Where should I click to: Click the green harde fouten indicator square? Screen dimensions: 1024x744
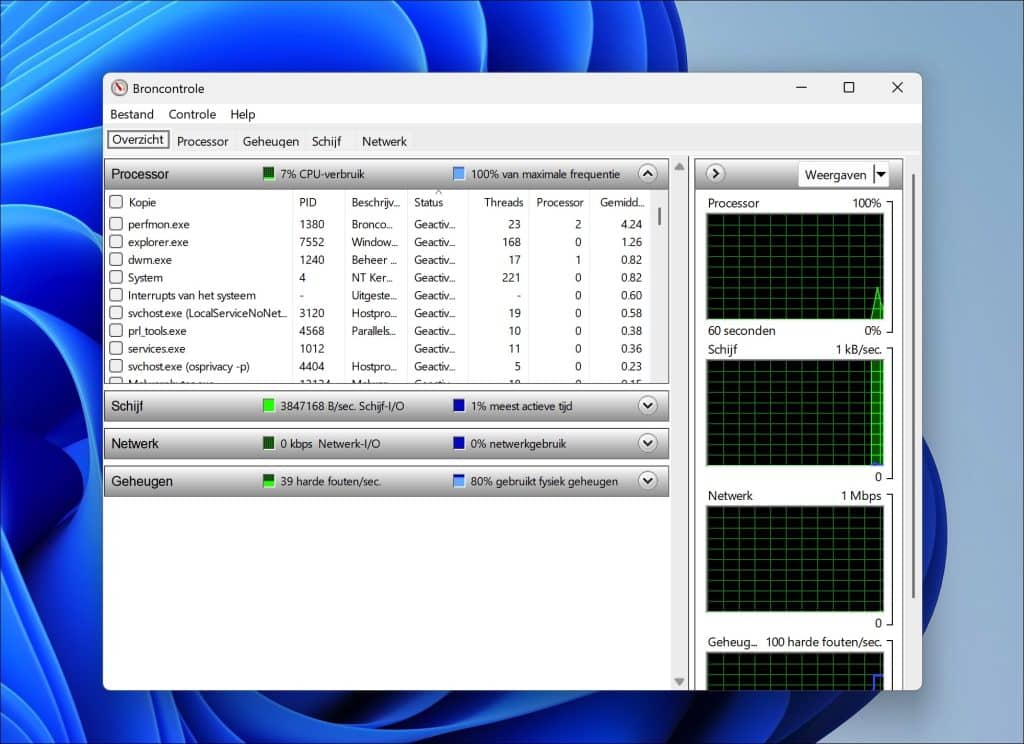click(268, 481)
